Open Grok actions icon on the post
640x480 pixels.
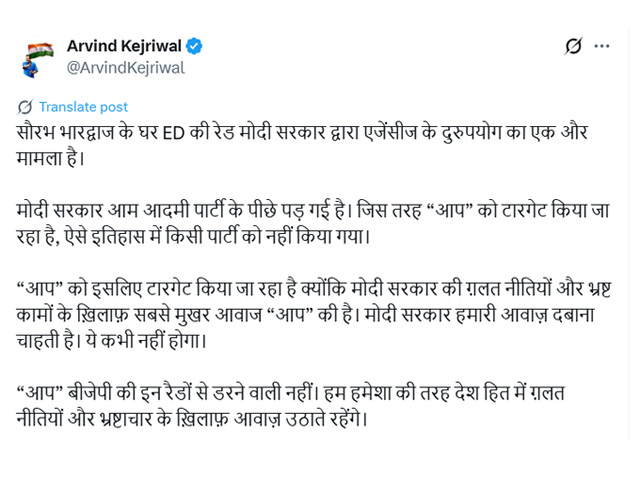[573, 46]
